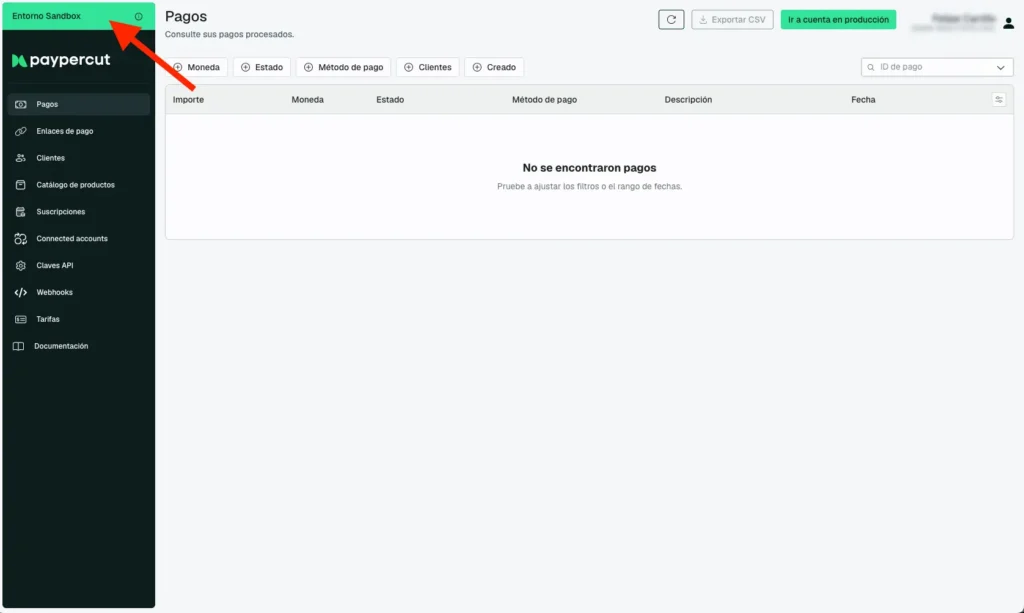Click the info icon beside Entorno Sandbox
This screenshot has height=613, width=1024.
point(138,16)
